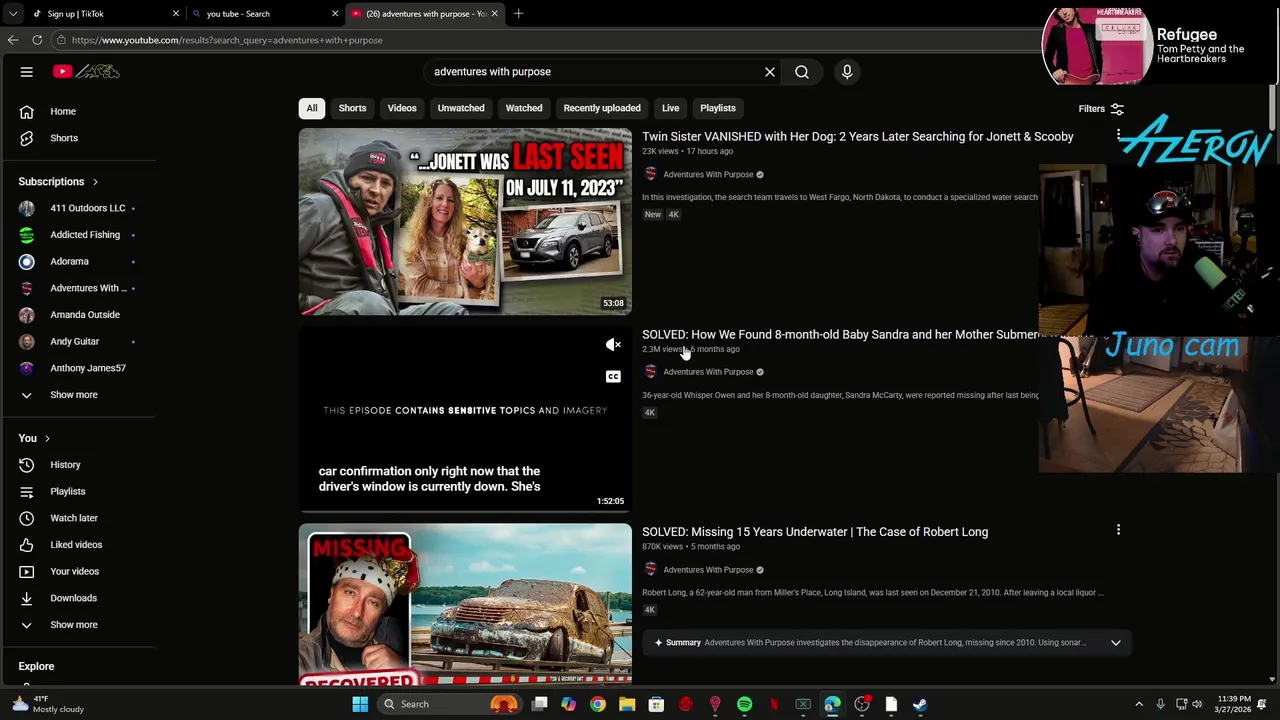Select the Recently uploaded filter chip

tap(602, 108)
